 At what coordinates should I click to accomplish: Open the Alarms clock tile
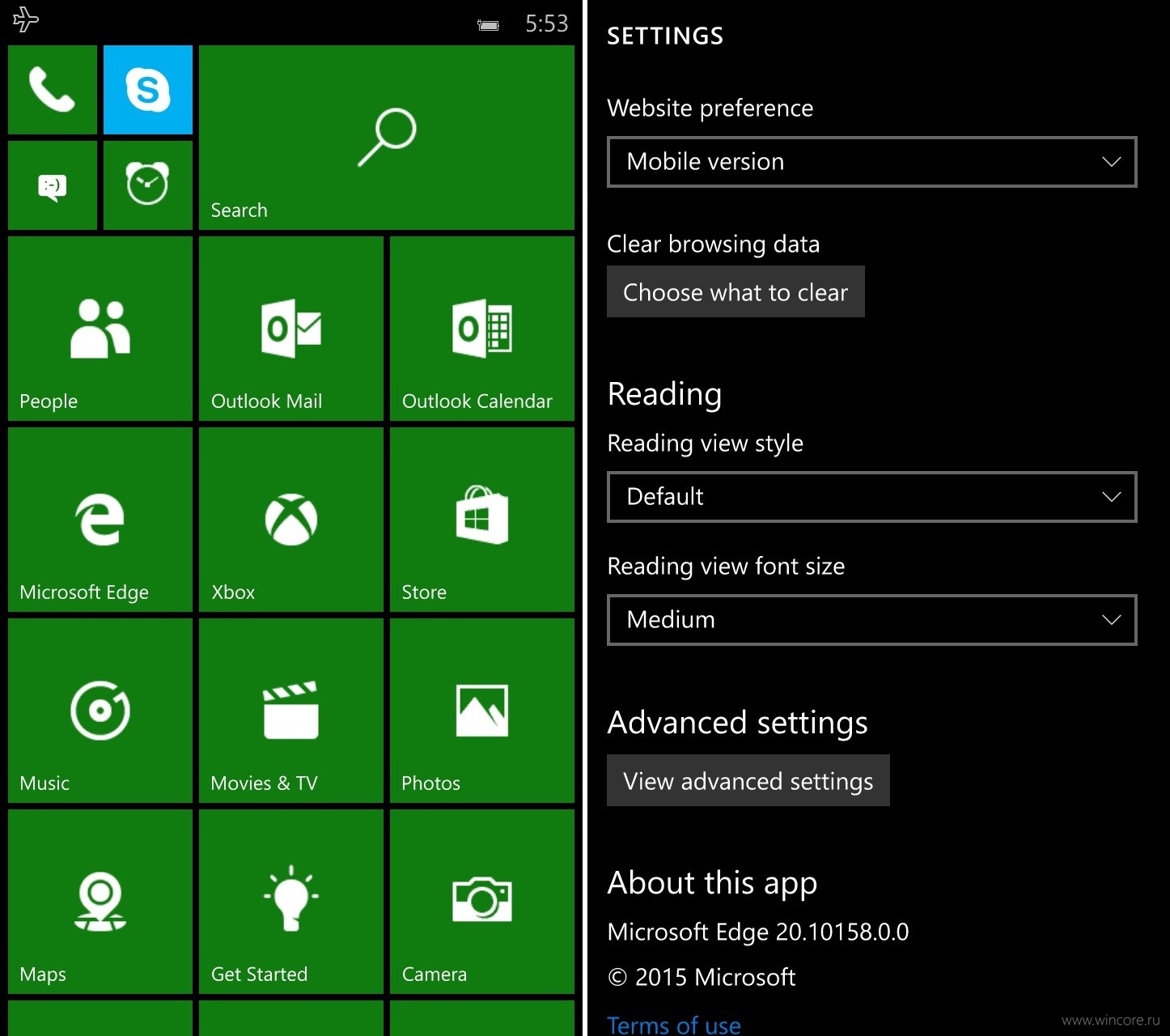[x=148, y=185]
